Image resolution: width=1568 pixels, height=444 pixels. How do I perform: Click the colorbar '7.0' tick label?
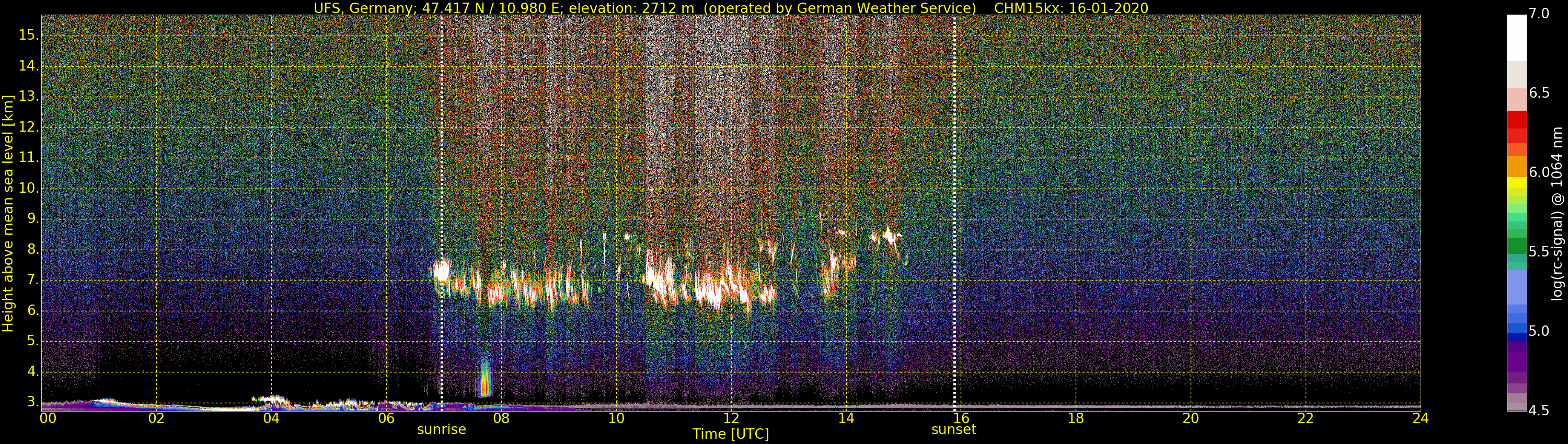[1539, 14]
